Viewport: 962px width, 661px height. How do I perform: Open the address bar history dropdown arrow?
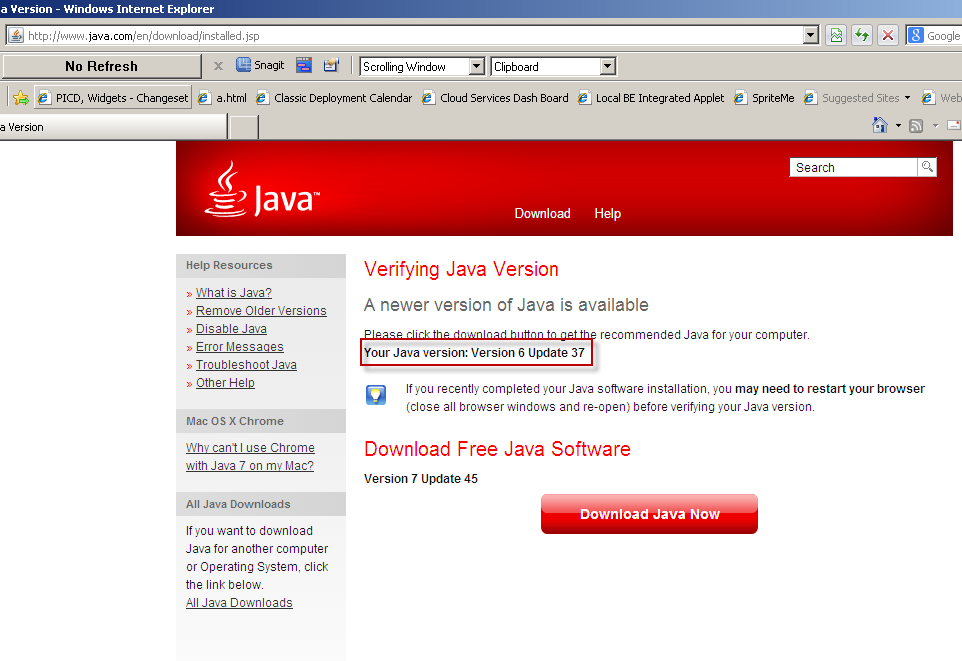810,36
